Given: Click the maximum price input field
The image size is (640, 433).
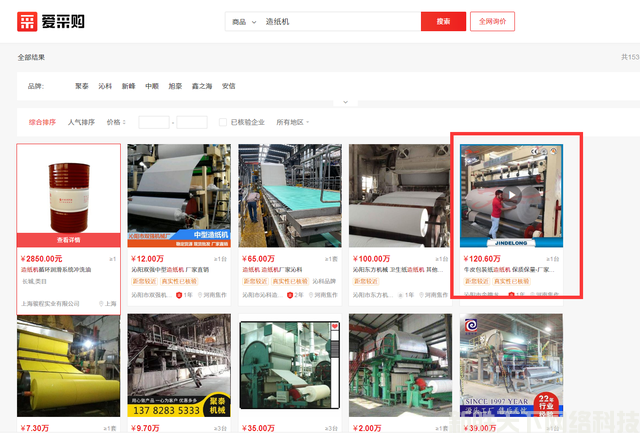Looking at the screenshot, I should [191, 122].
